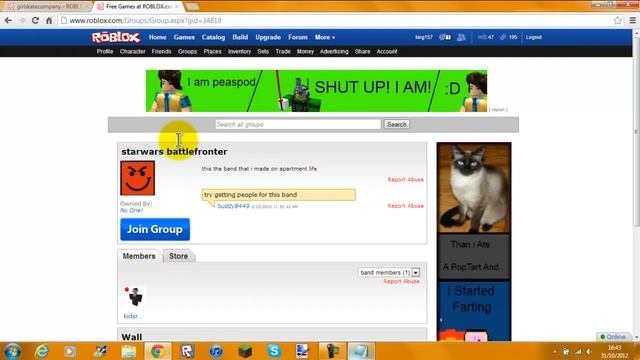Open Windows Media Player taskbar icon
This screenshot has height=360, width=640.
70,351
